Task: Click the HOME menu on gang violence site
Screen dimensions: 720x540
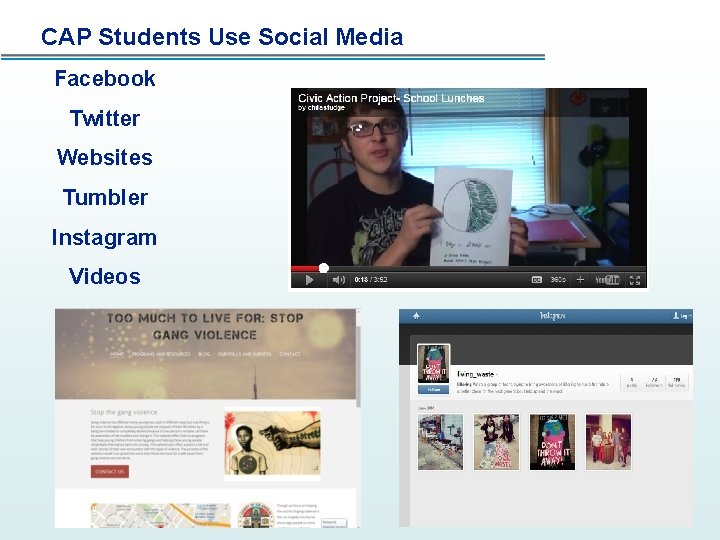Action: (x=117, y=354)
